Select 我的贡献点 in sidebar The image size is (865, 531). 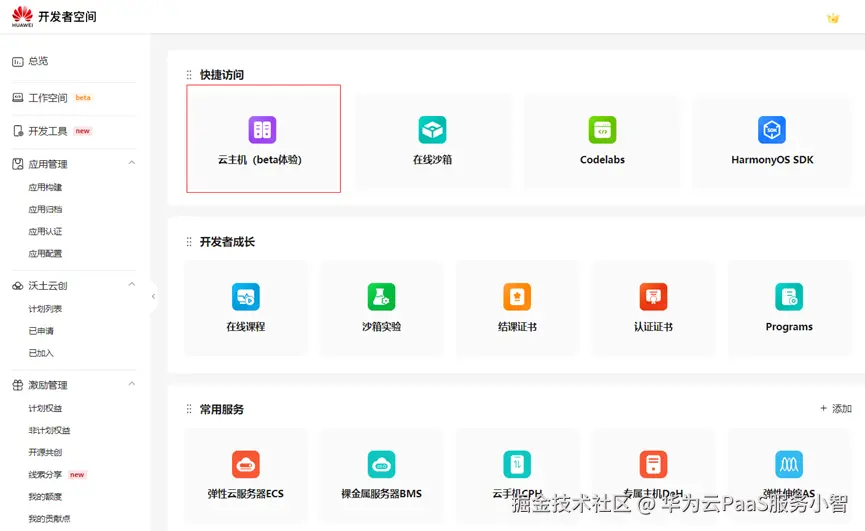(x=50, y=518)
